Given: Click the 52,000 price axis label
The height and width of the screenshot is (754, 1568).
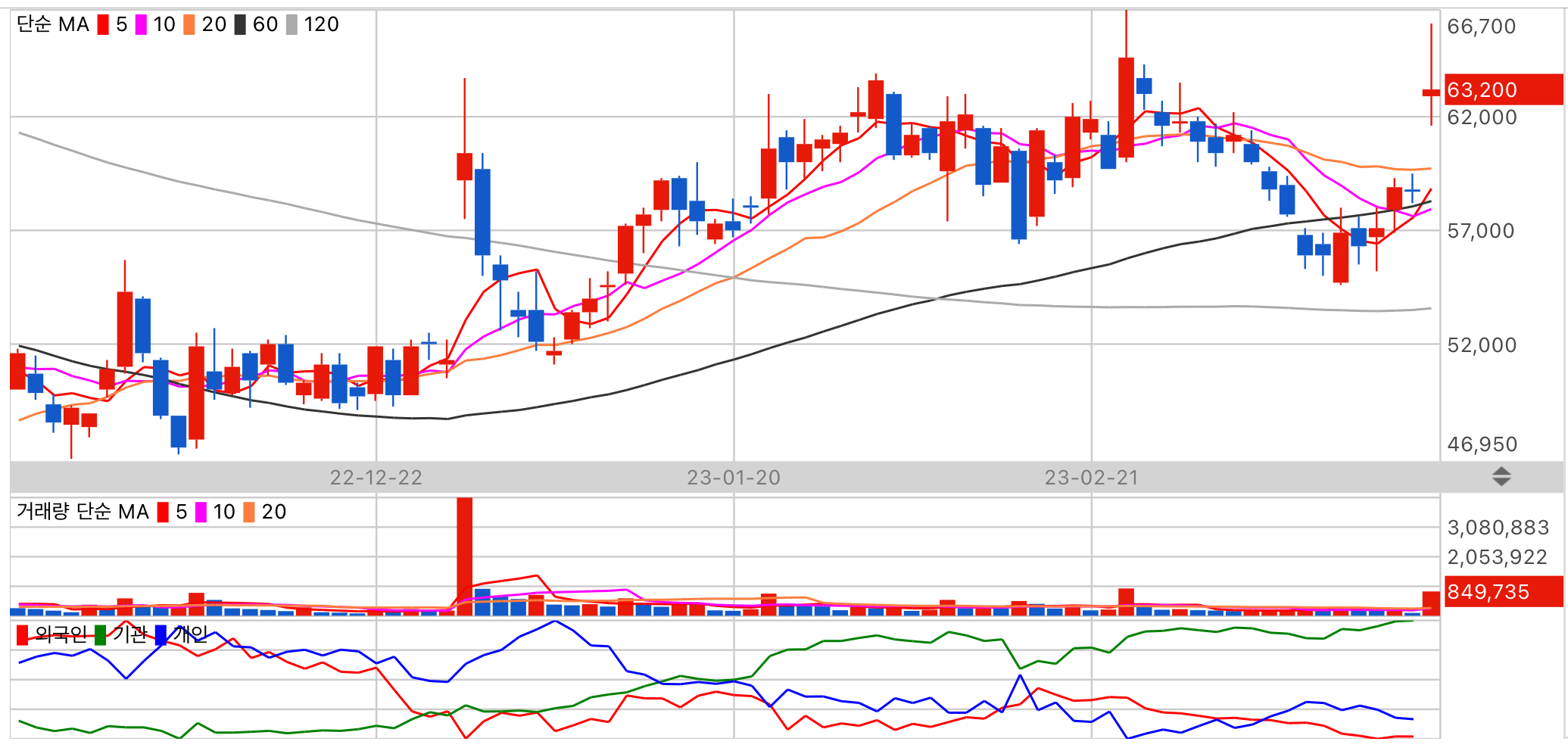Looking at the screenshot, I should click(x=1482, y=345).
